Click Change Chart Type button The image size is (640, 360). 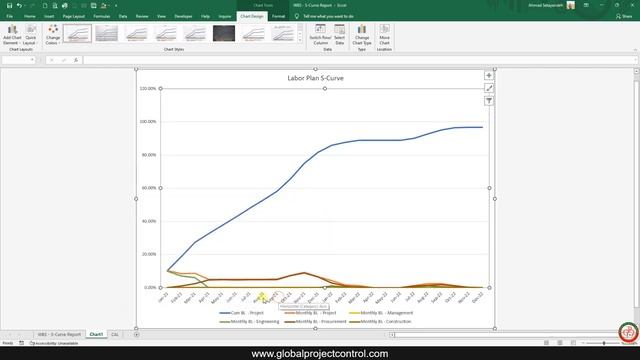(362, 35)
